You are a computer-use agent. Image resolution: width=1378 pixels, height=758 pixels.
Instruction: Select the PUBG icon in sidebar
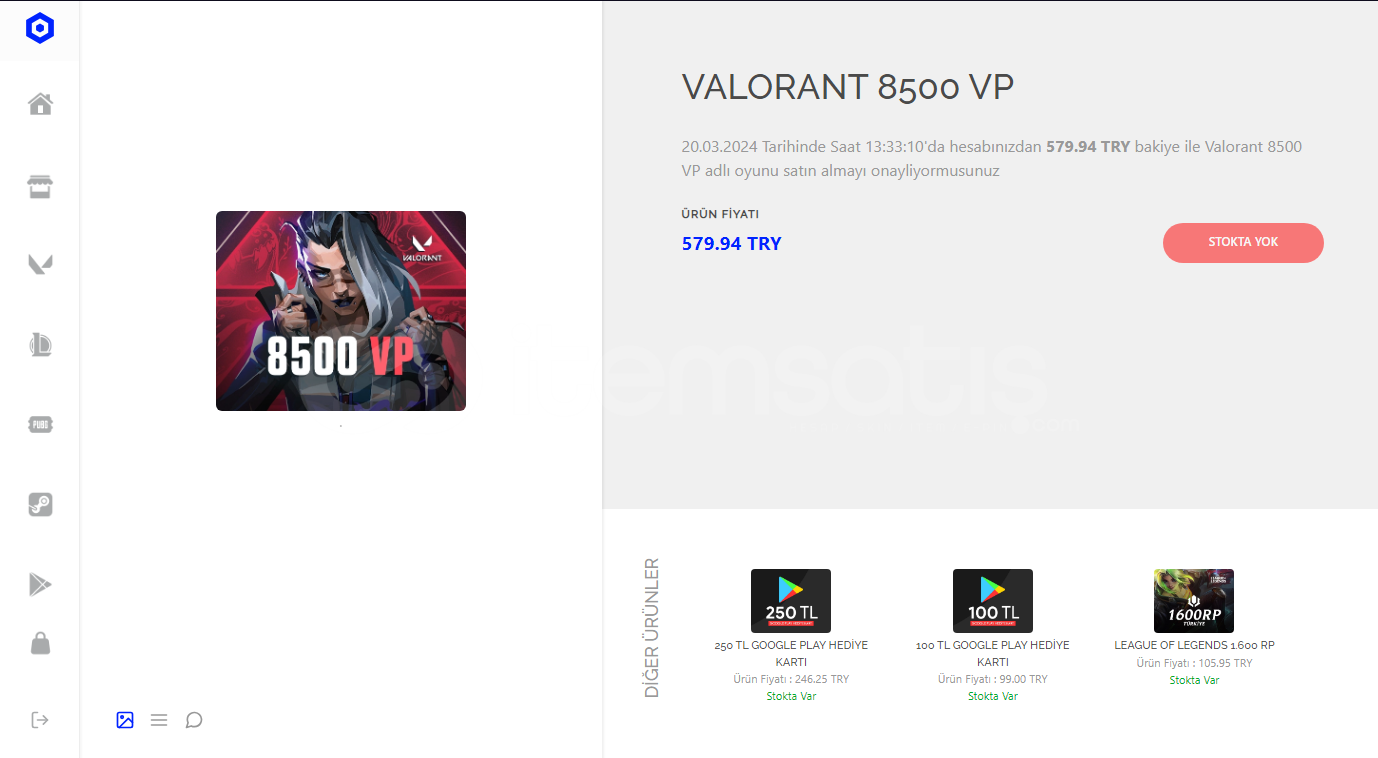coord(40,425)
